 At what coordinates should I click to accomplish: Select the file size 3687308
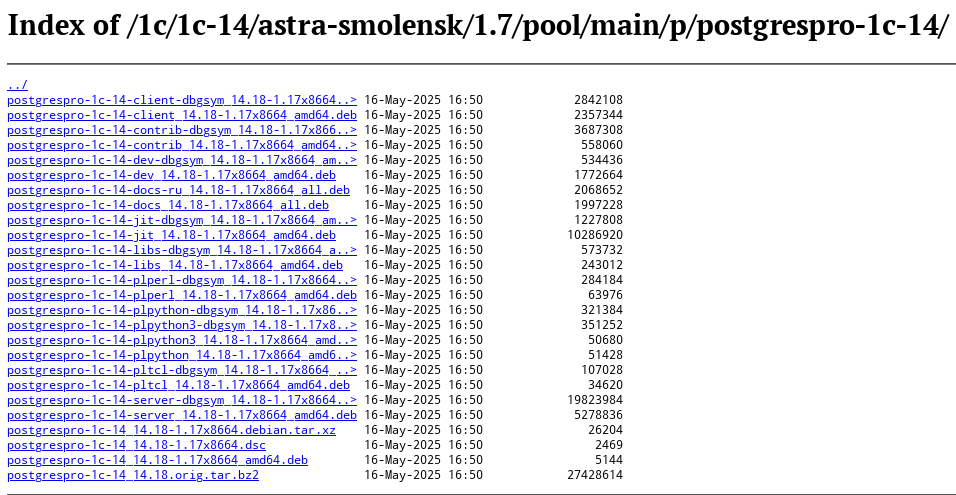pyautogui.click(x=598, y=130)
